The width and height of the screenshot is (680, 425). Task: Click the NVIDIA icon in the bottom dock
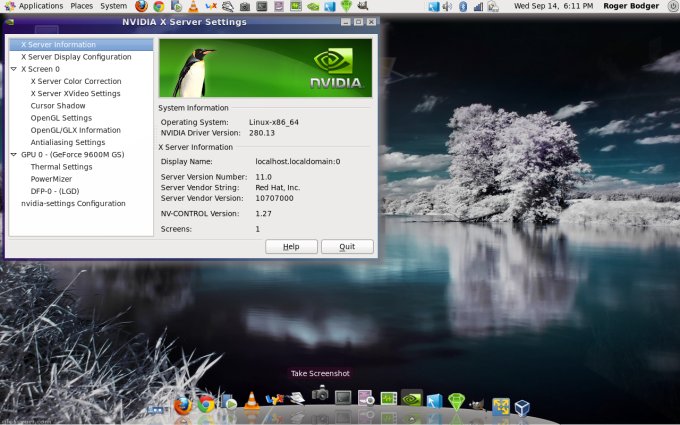pyautogui.click(x=411, y=398)
